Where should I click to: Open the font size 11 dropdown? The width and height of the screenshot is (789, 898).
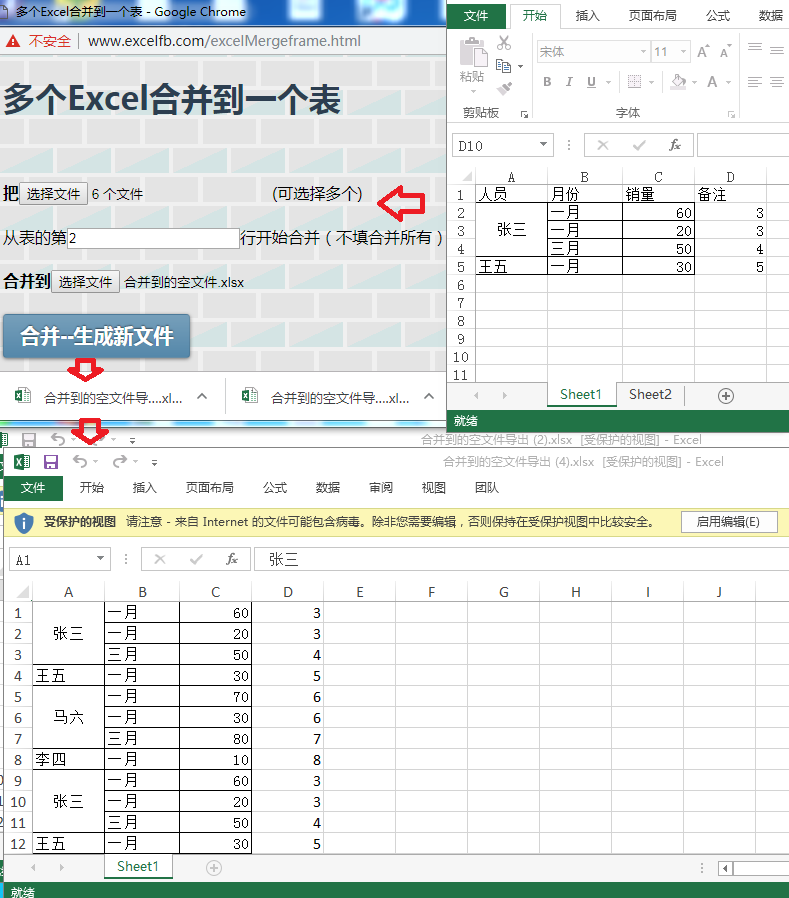click(x=683, y=52)
